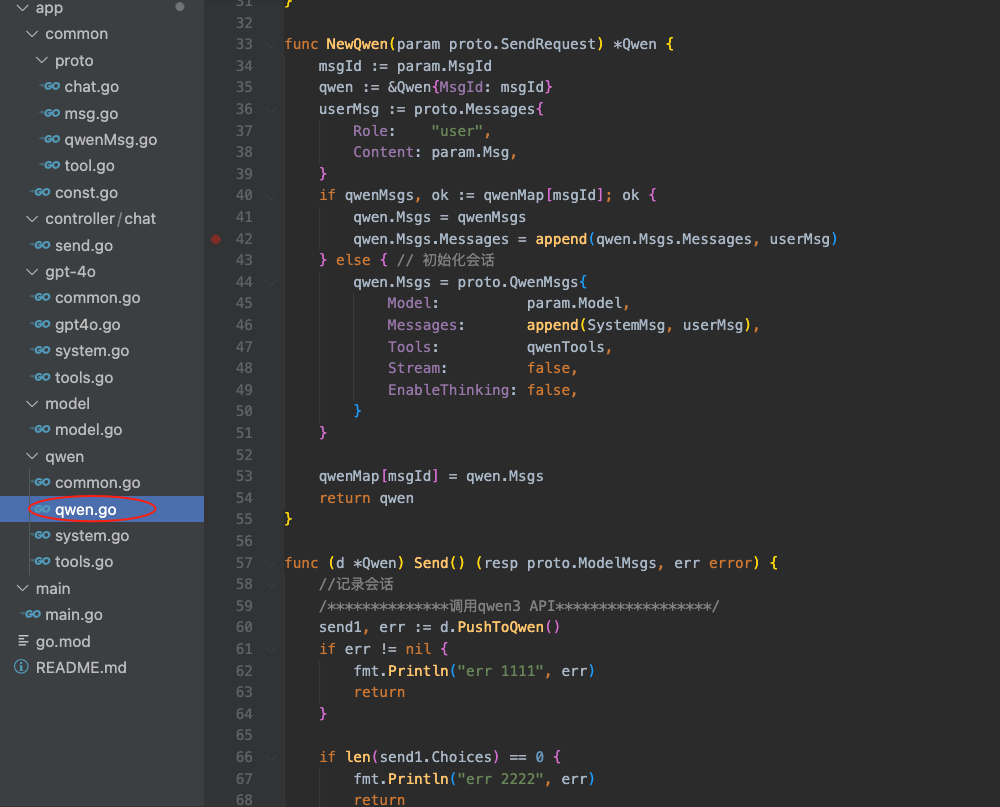The width and height of the screenshot is (1000, 807).
Task: Click the go.mod file icon
Action: tap(22, 642)
